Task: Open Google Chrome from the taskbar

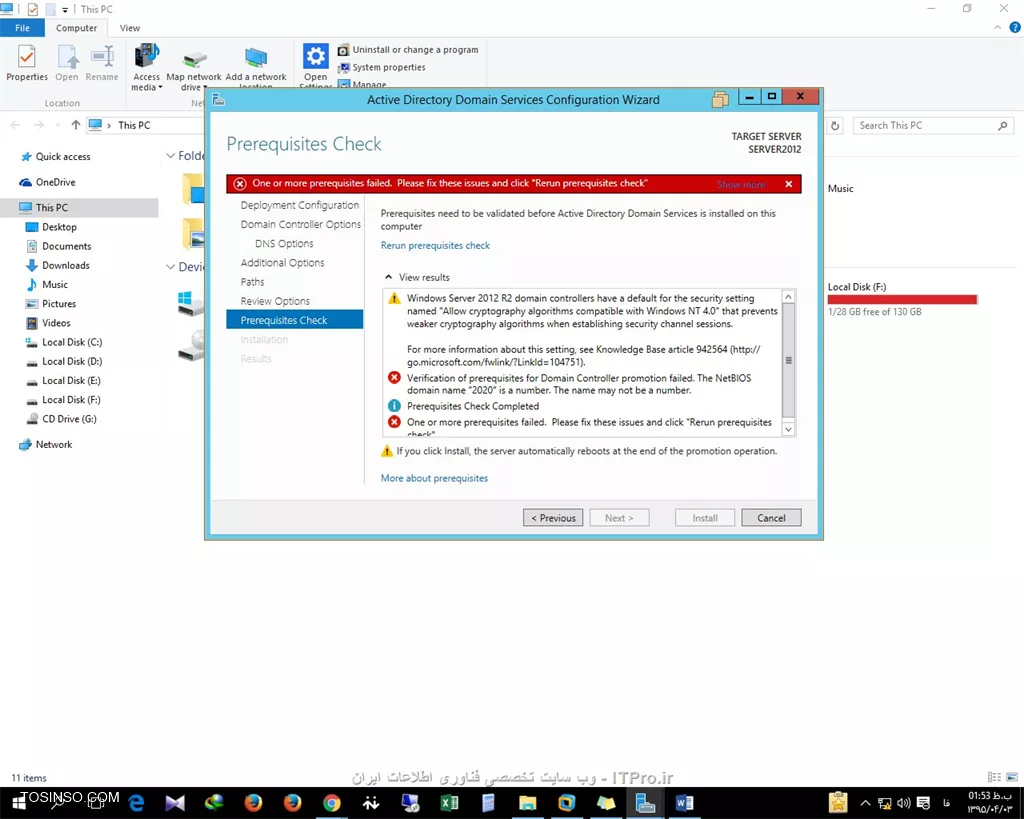Action: (x=332, y=803)
